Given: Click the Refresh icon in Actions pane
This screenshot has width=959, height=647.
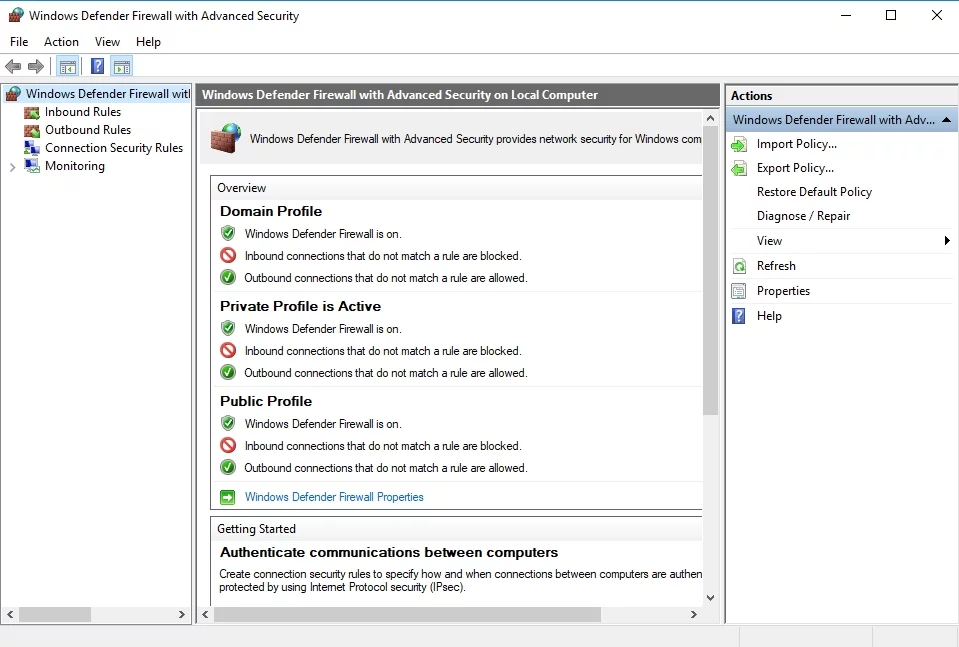Looking at the screenshot, I should (739, 266).
